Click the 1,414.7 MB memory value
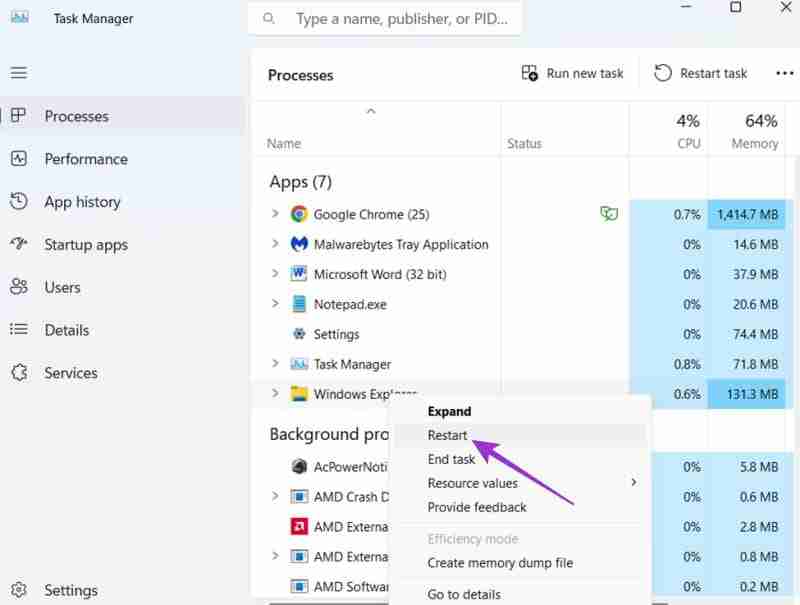The width and height of the screenshot is (800, 605). (x=747, y=214)
